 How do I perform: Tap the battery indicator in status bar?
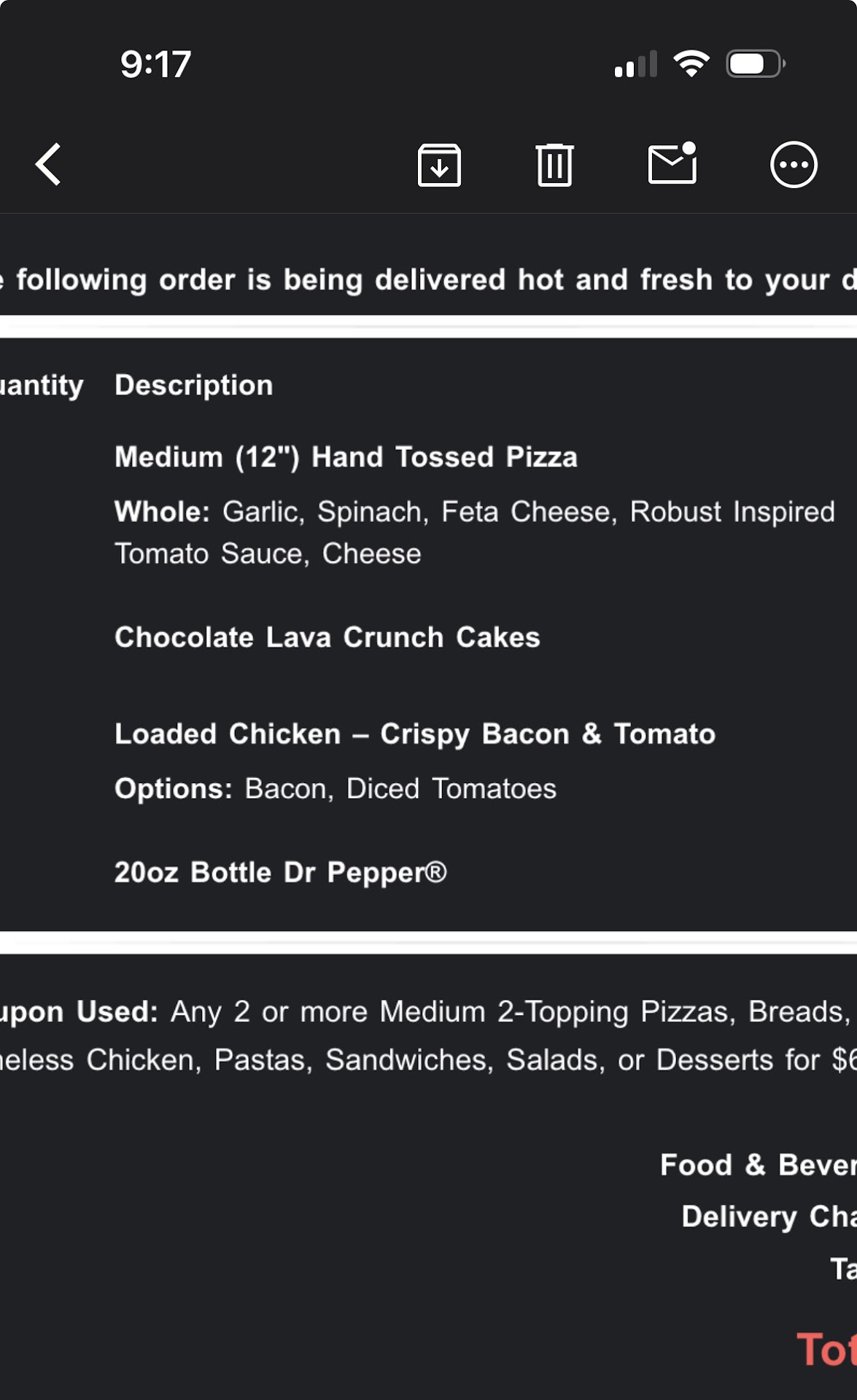coord(756,64)
